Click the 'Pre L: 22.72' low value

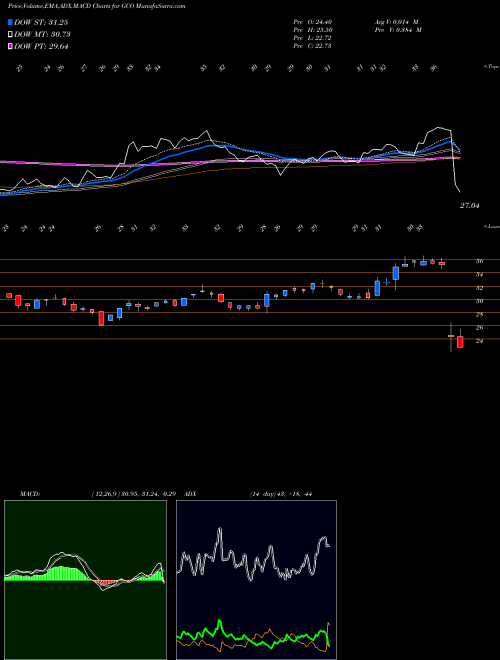(x=312, y=38)
